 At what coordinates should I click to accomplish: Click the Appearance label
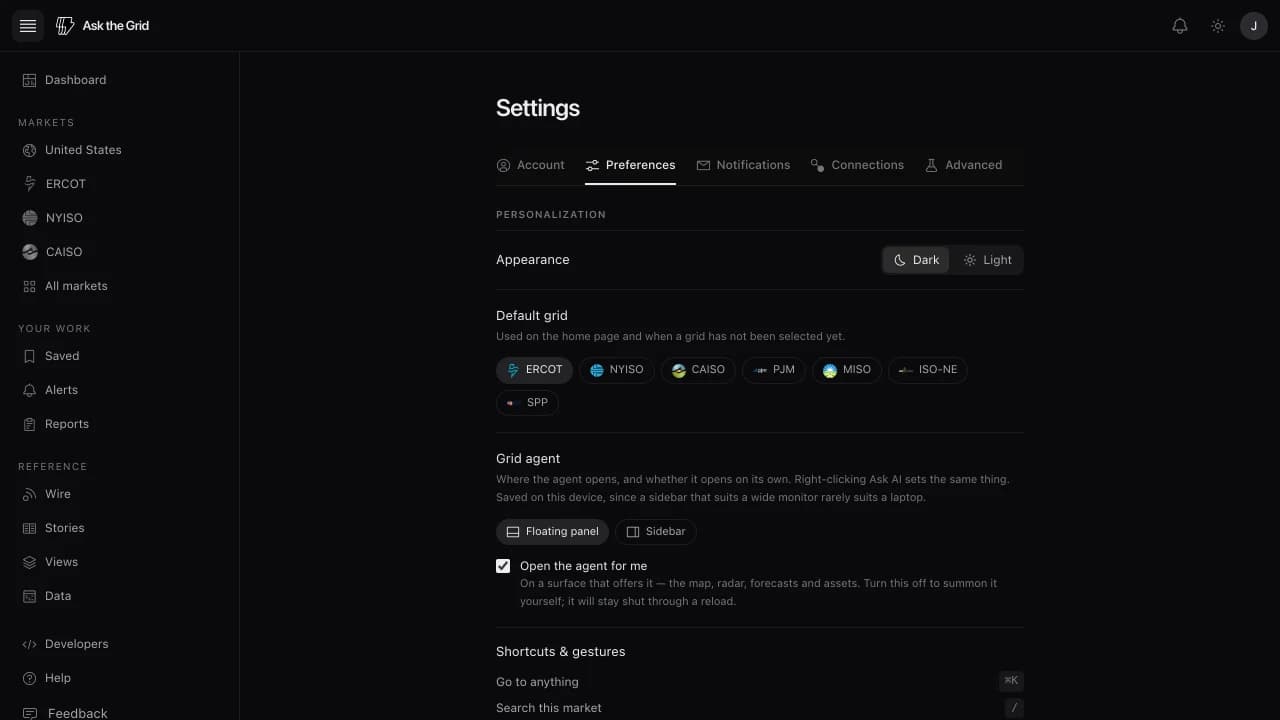[x=533, y=260]
